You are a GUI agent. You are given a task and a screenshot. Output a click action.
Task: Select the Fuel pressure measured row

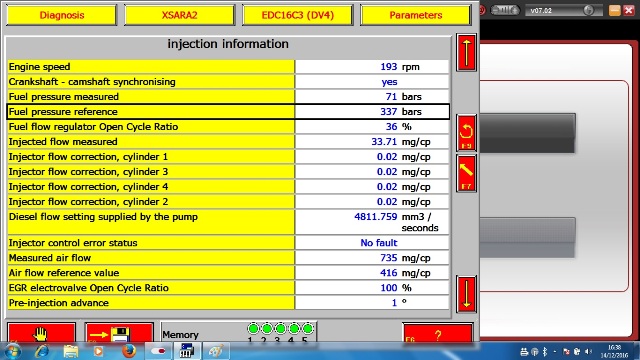pos(229,97)
